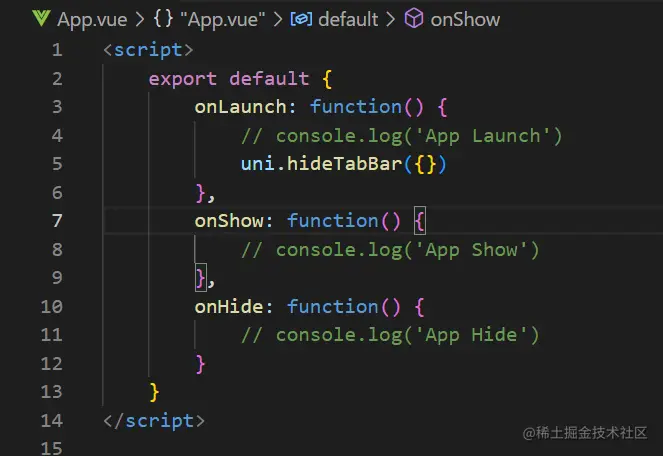Click the default export variable icon
The width and height of the screenshot is (663, 456).
click(301, 19)
